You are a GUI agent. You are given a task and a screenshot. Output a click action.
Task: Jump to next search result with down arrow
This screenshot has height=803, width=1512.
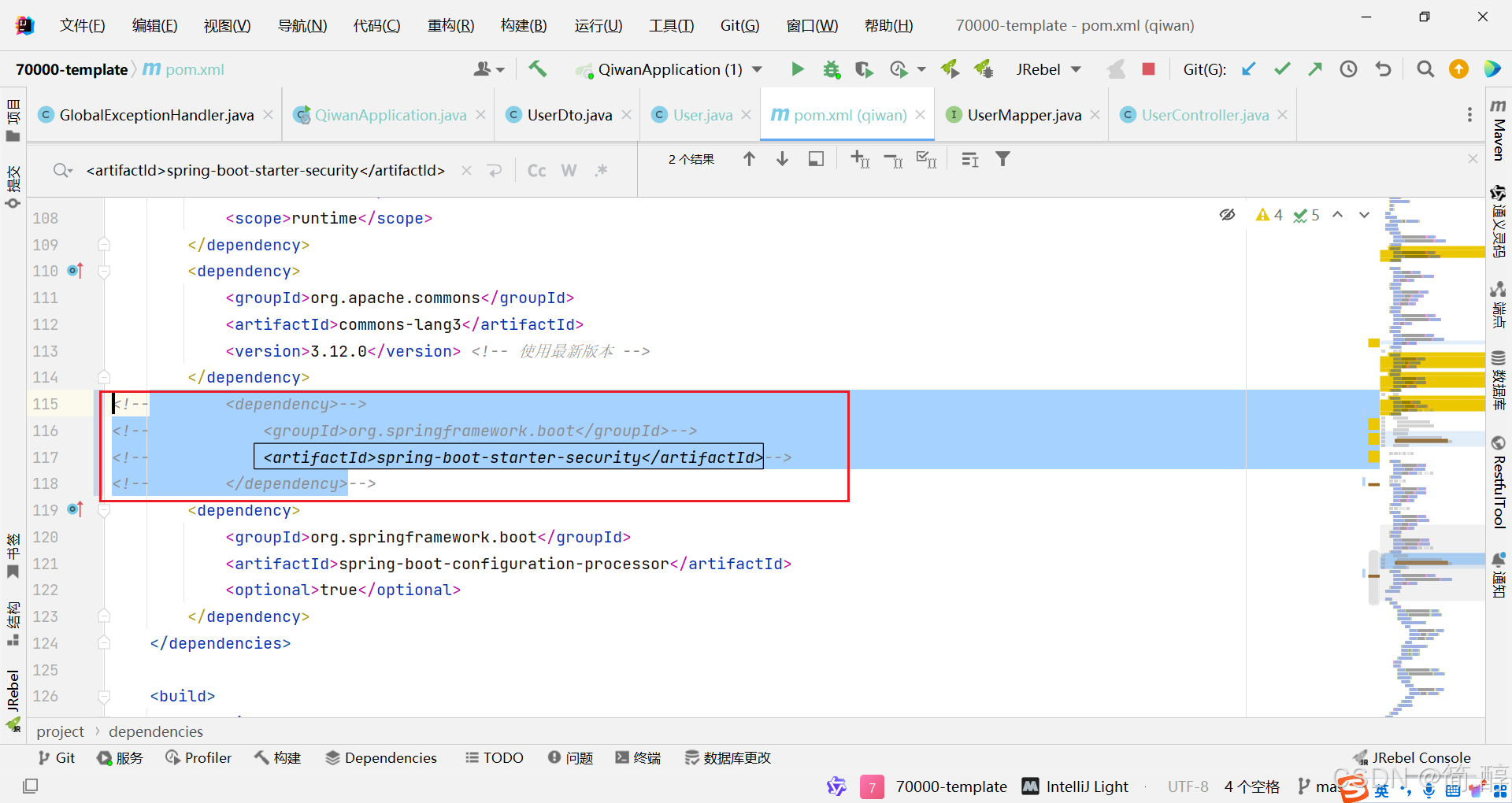[782, 159]
